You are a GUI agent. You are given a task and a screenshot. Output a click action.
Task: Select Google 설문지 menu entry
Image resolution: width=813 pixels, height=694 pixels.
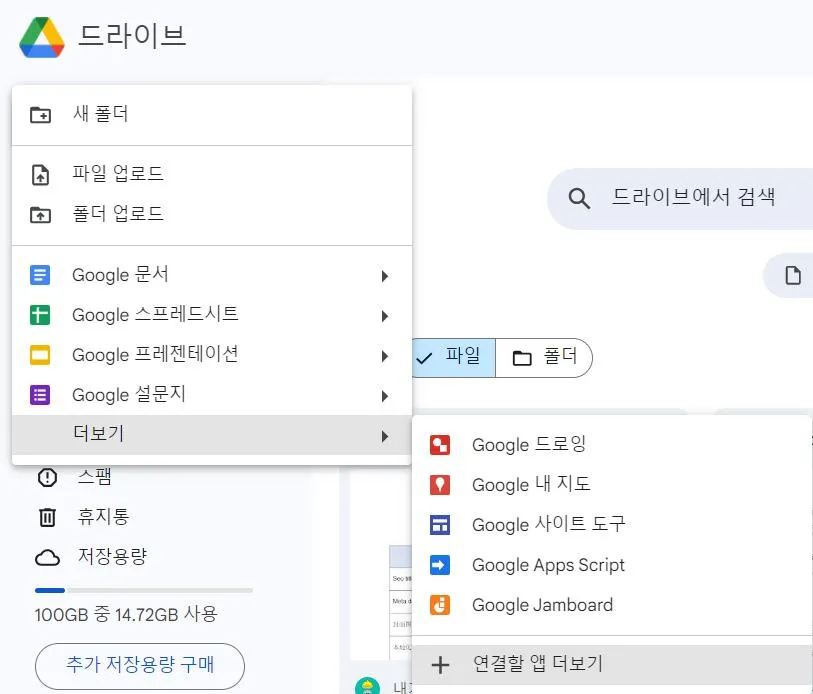coord(212,395)
